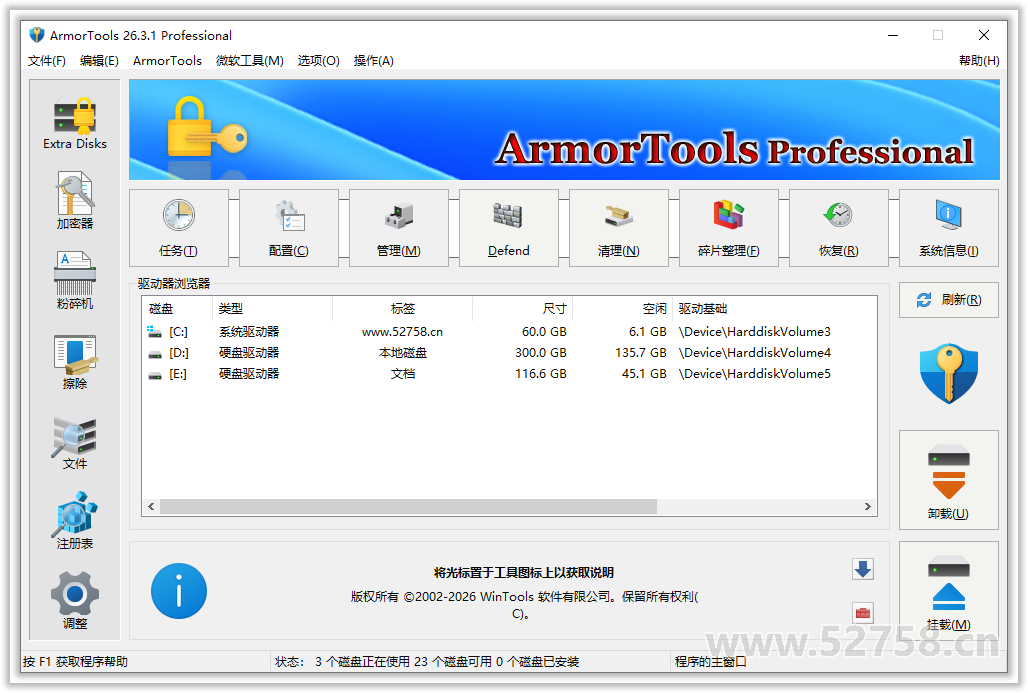This screenshot has height=693, width=1028.
Task: Sort by the 驱动基础 column header
Action: (x=774, y=308)
